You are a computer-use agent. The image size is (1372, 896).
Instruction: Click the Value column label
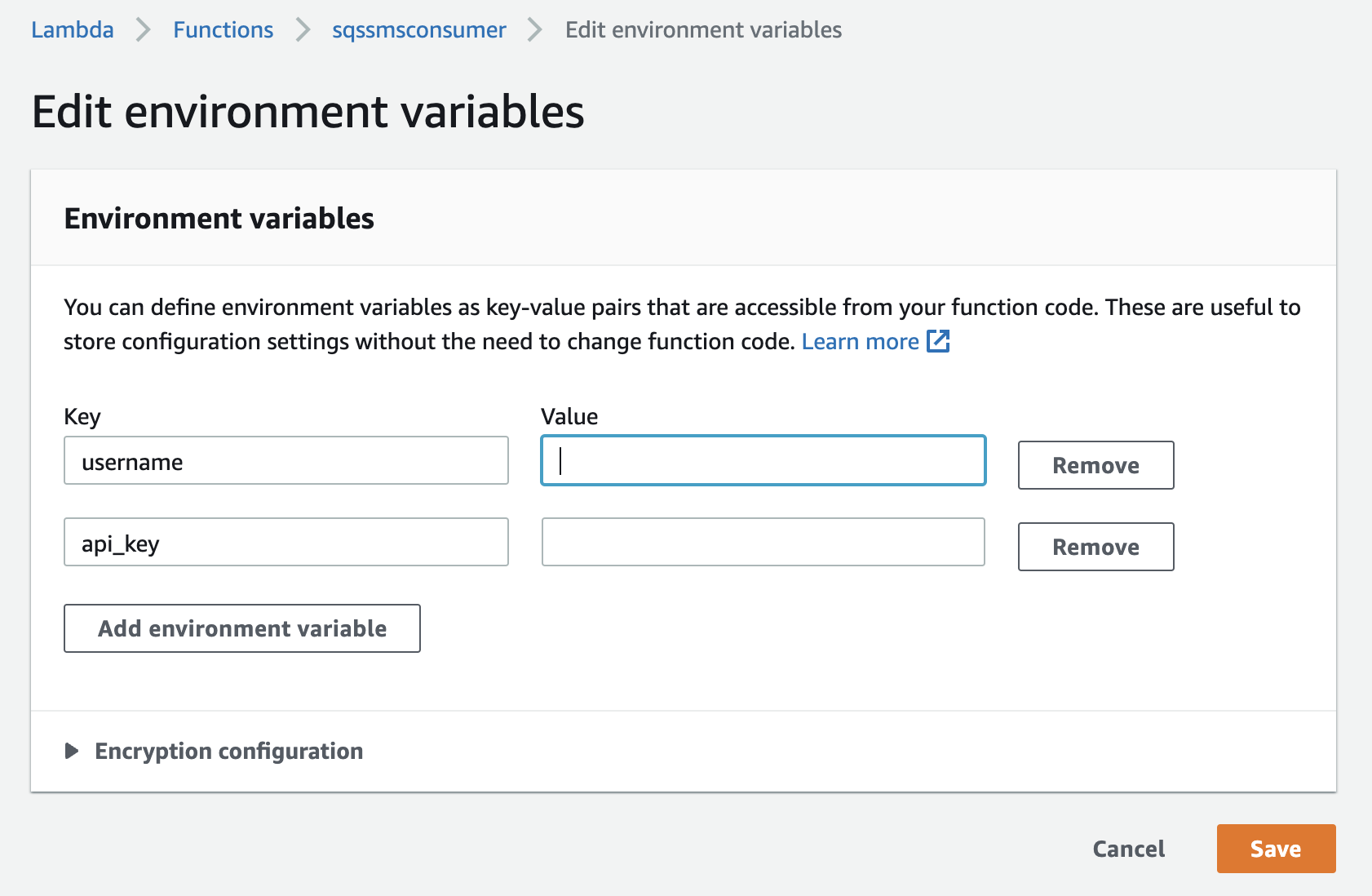pos(569,417)
